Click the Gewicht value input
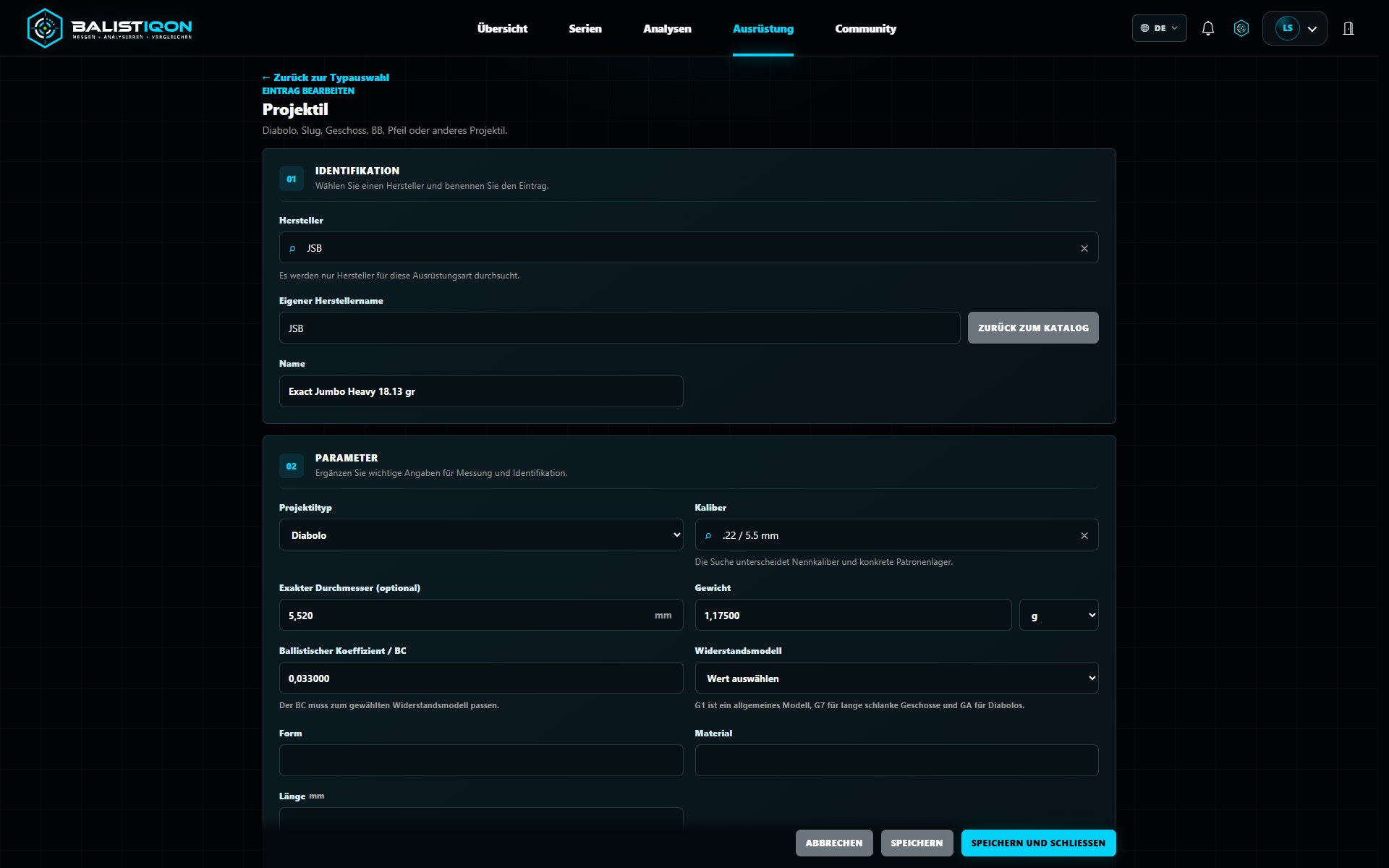1389x868 pixels. pyautogui.click(x=853, y=615)
